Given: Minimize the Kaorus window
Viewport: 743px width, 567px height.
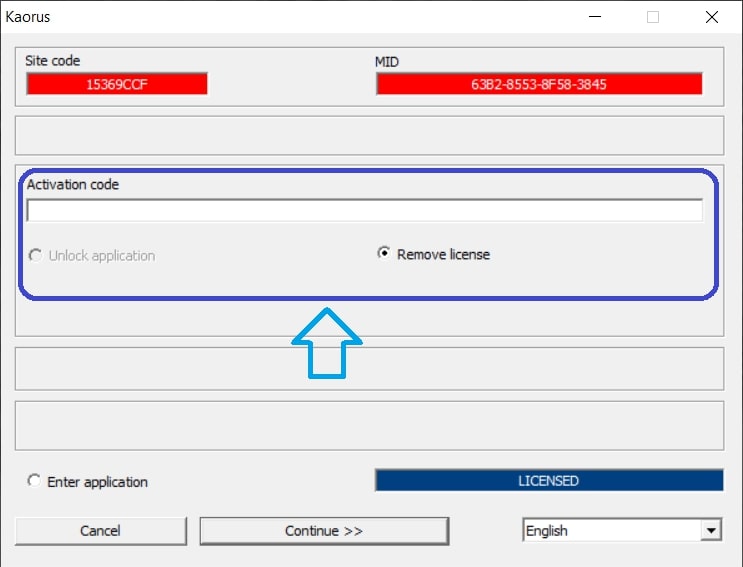Looking at the screenshot, I should [595, 17].
